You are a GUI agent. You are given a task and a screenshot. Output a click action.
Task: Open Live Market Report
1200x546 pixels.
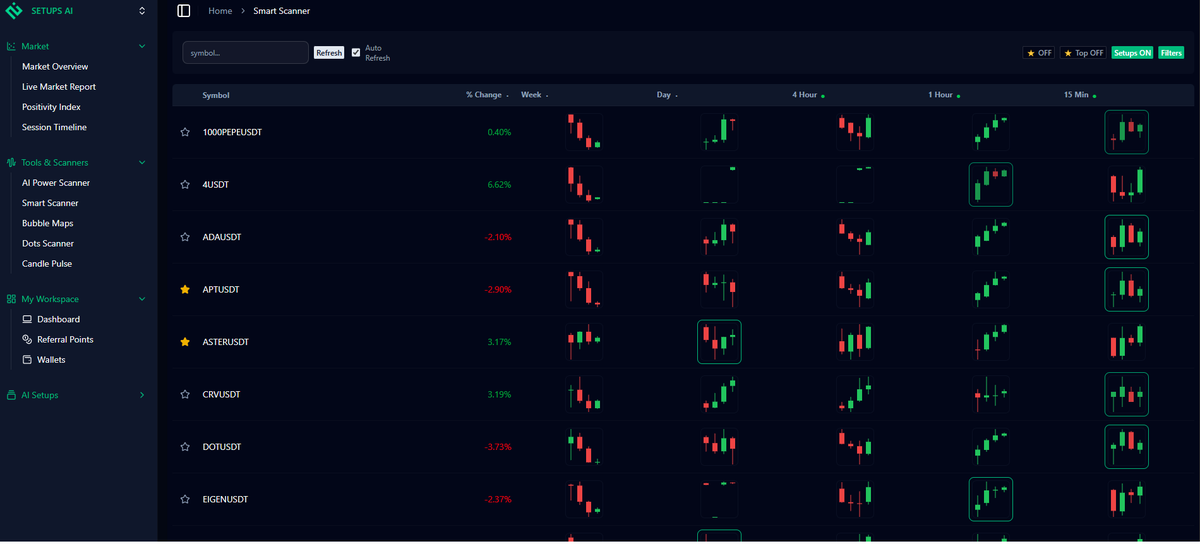59,87
